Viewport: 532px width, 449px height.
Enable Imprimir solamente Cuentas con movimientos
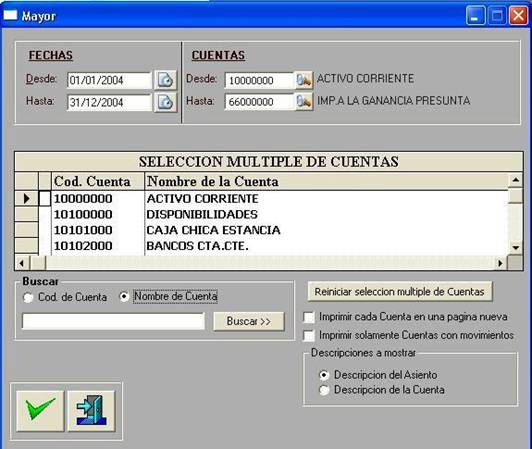308,335
